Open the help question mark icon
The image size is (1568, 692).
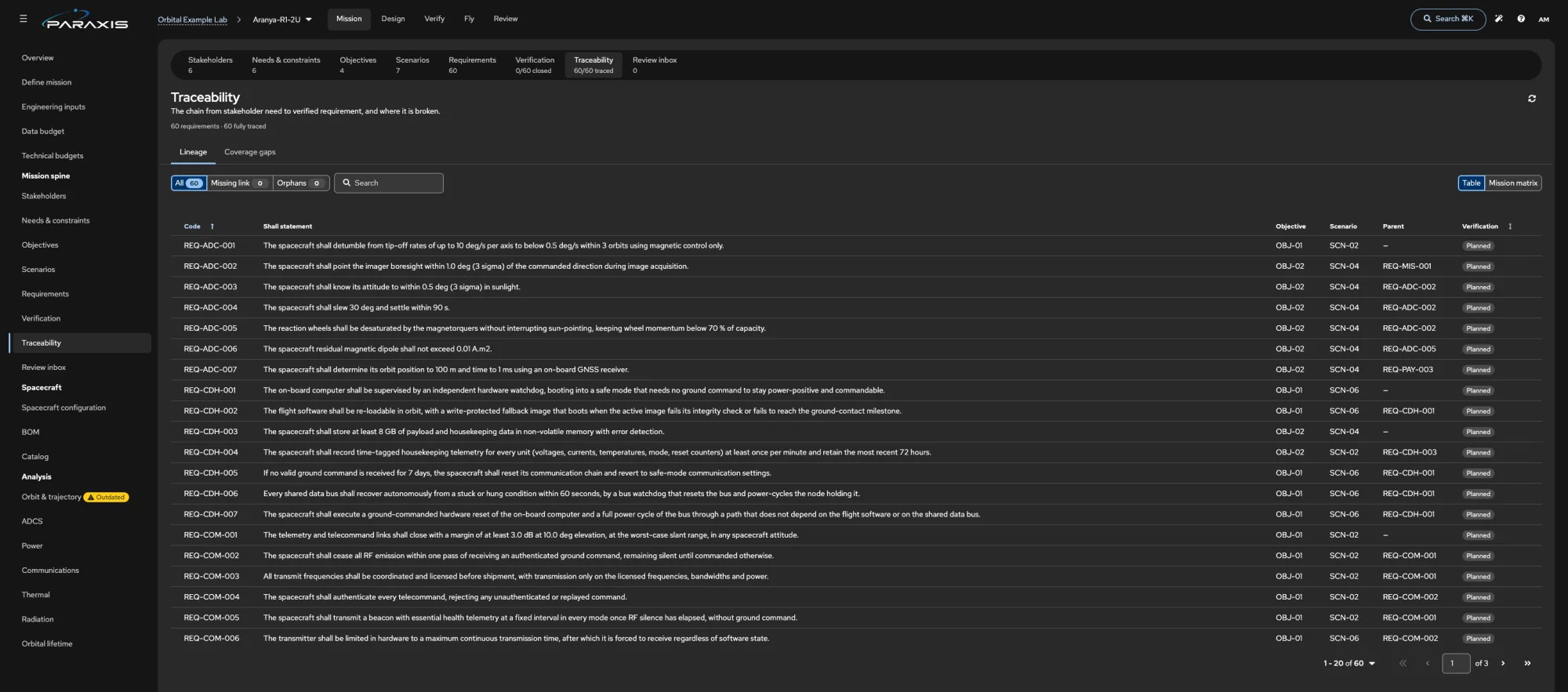[x=1521, y=19]
